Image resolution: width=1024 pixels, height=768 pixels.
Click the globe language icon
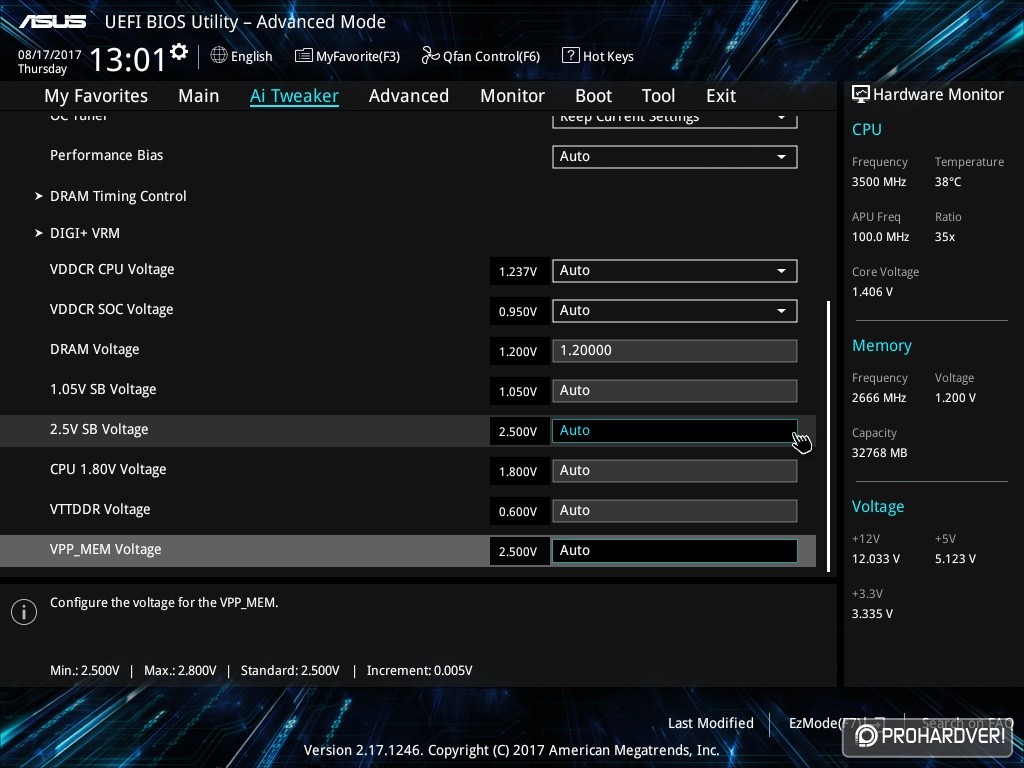click(219, 56)
